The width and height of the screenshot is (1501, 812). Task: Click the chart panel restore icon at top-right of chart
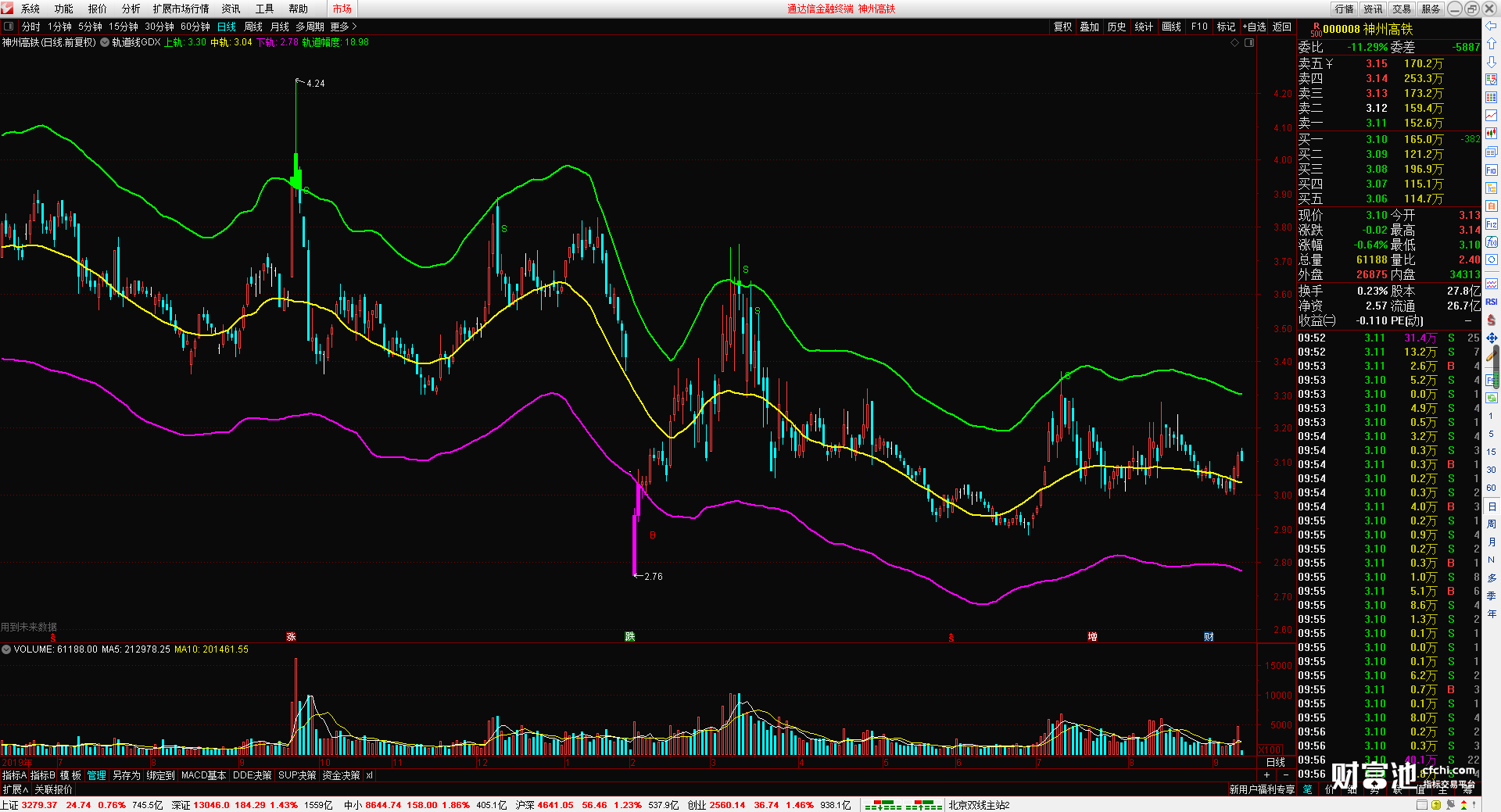point(1249,42)
